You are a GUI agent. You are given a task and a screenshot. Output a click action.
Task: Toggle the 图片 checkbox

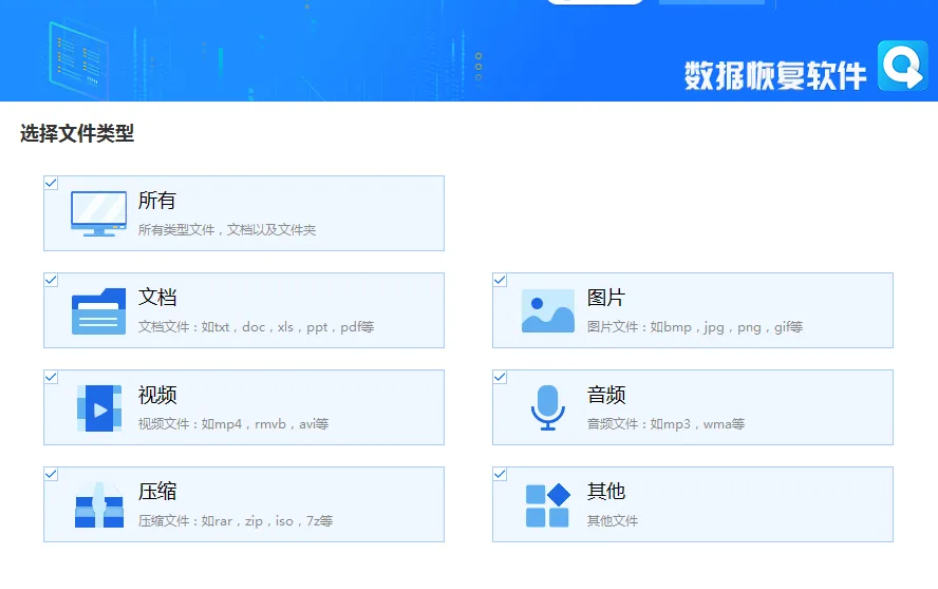[x=500, y=280]
